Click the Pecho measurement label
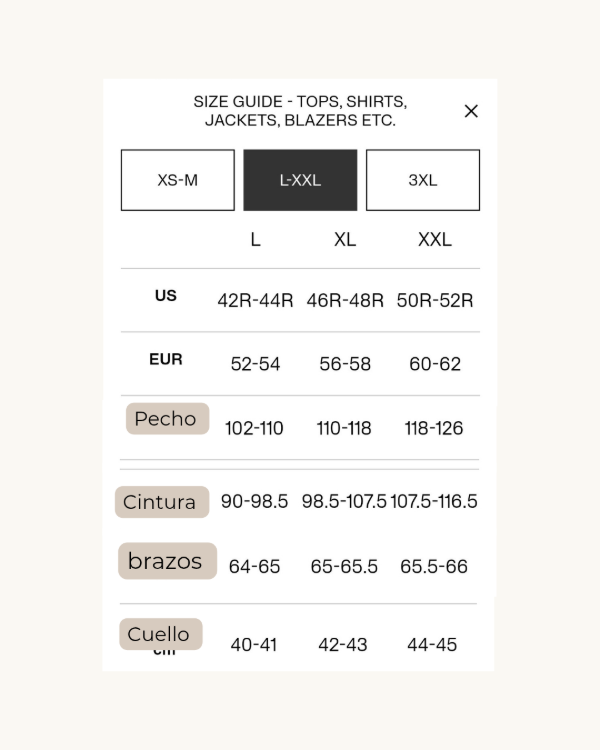Image resolution: width=600 pixels, height=750 pixels. [166, 419]
